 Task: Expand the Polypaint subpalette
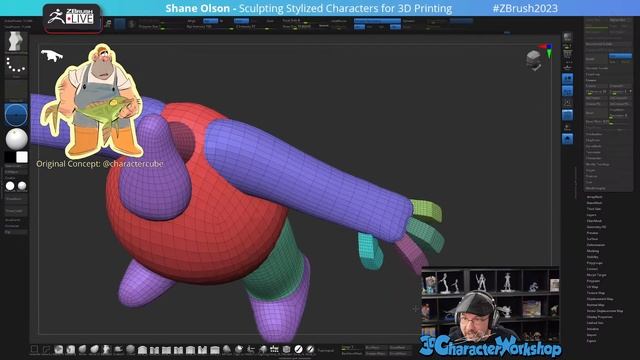593,281
